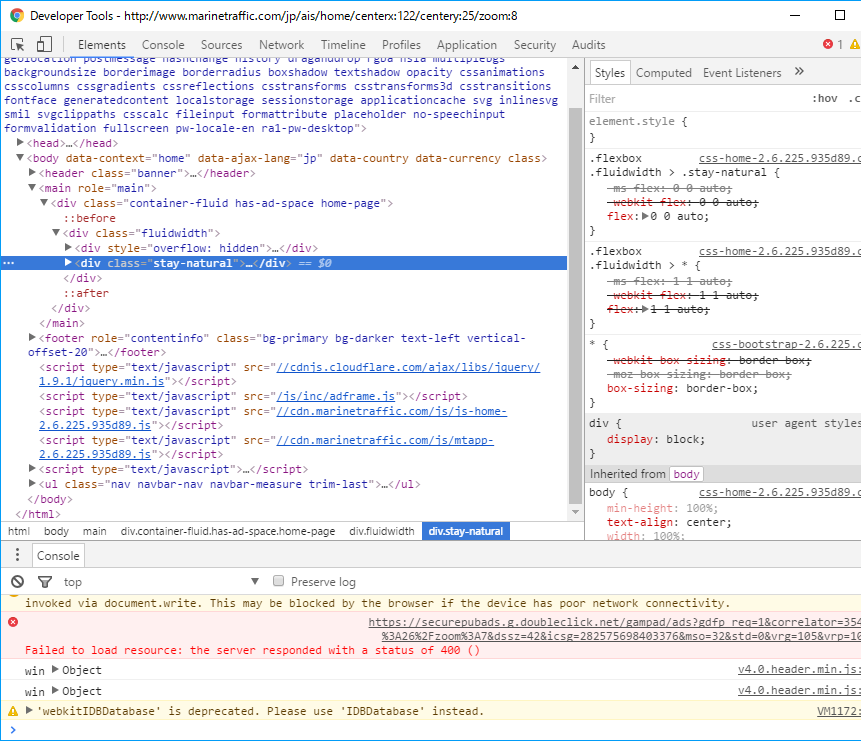Open VM1172 source link
The width and height of the screenshot is (861, 741).
(x=838, y=711)
